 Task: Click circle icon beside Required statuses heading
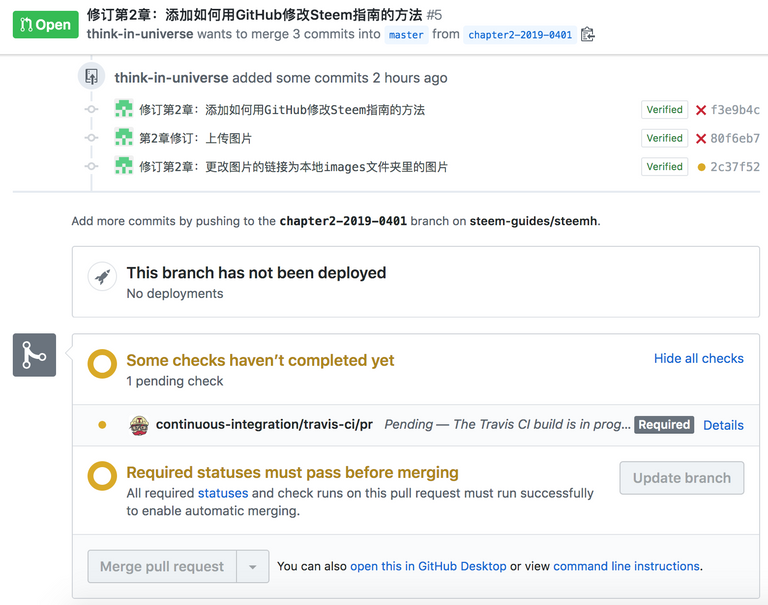[102, 476]
